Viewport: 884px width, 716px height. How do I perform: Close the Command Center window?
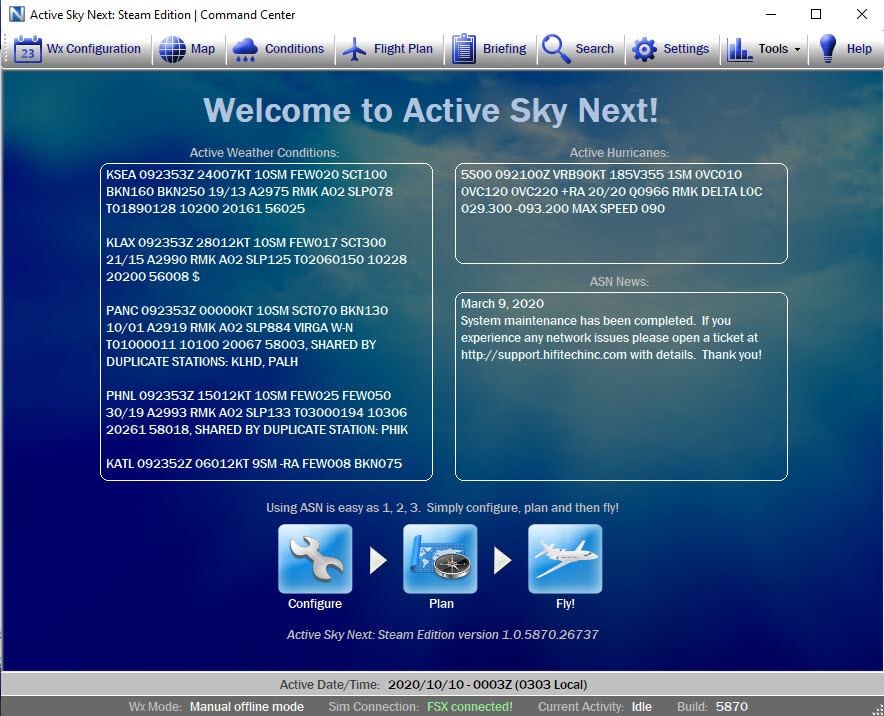[x=861, y=15]
